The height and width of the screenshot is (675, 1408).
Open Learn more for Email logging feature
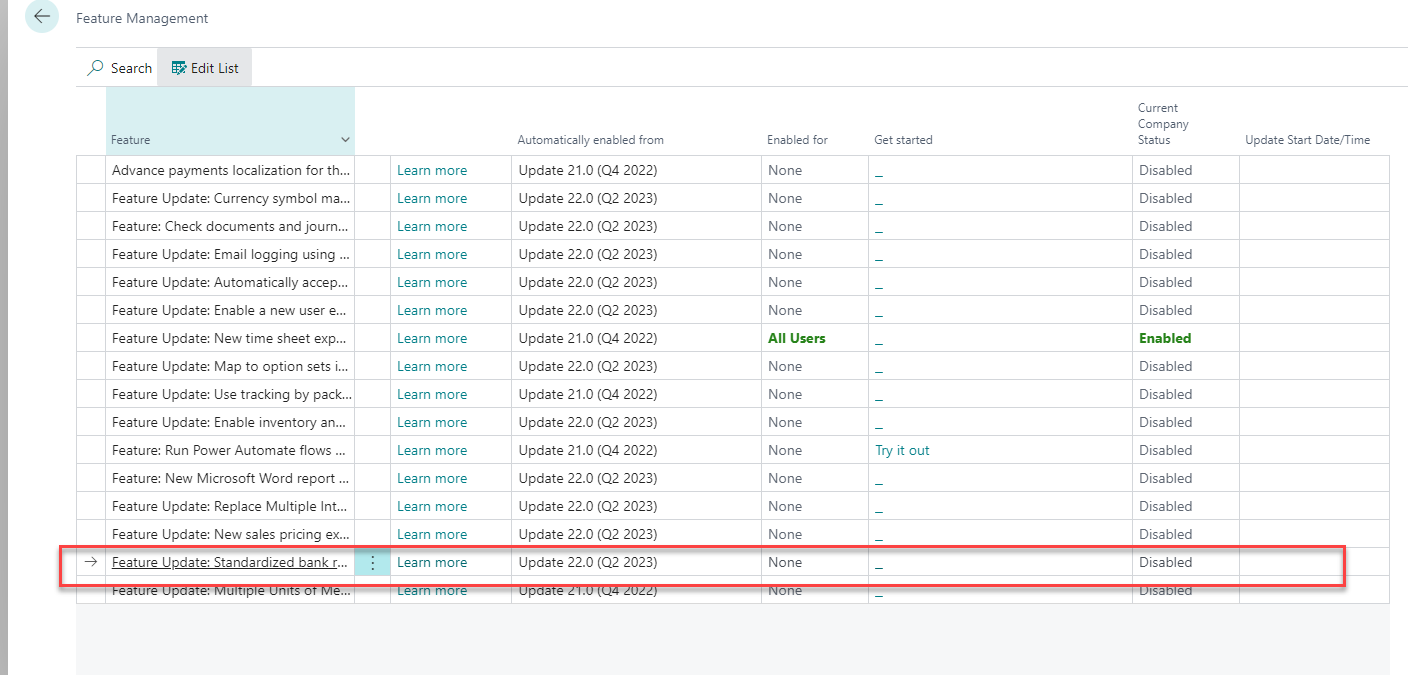click(x=432, y=254)
